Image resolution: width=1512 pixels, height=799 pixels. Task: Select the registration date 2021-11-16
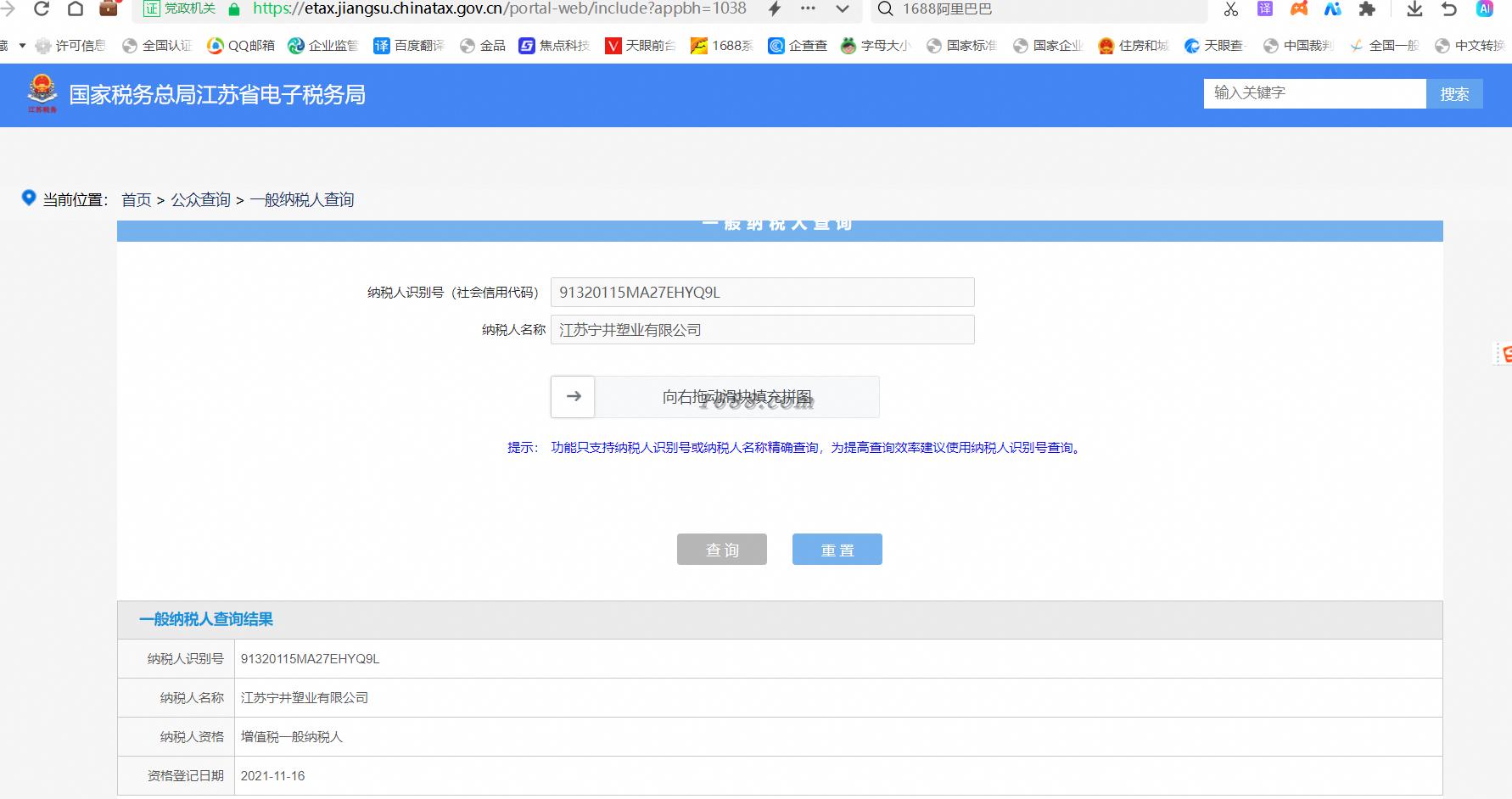pos(272,776)
